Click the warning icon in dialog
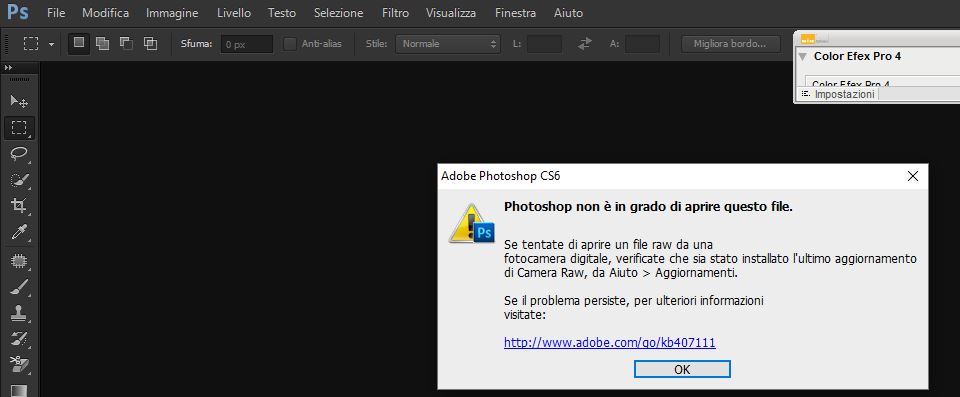Viewport: 960px width, 397px height. point(471,223)
